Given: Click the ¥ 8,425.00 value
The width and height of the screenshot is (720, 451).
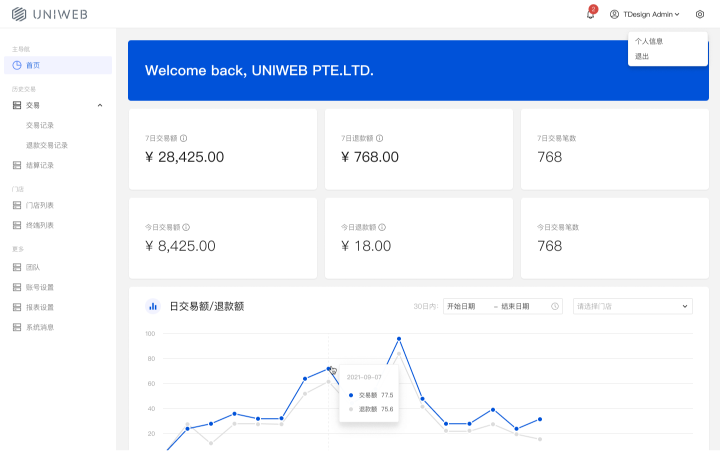Looking at the screenshot, I should click(x=180, y=246).
